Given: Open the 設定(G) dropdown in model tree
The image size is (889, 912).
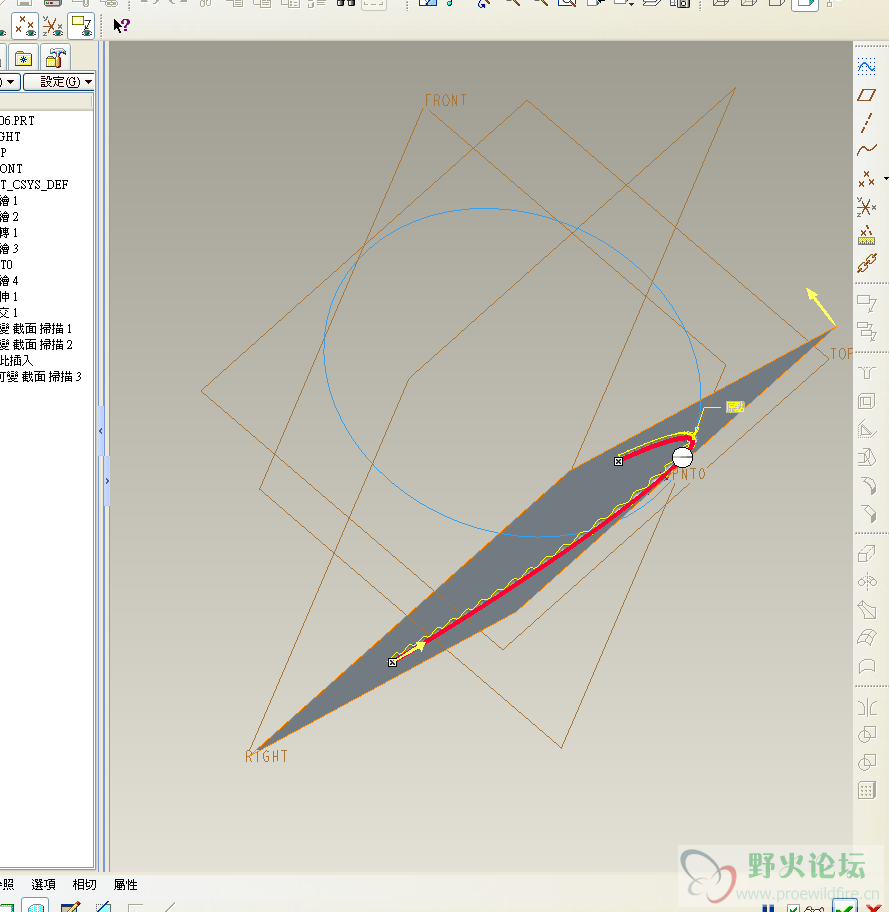Looking at the screenshot, I should tap(59, 82).
